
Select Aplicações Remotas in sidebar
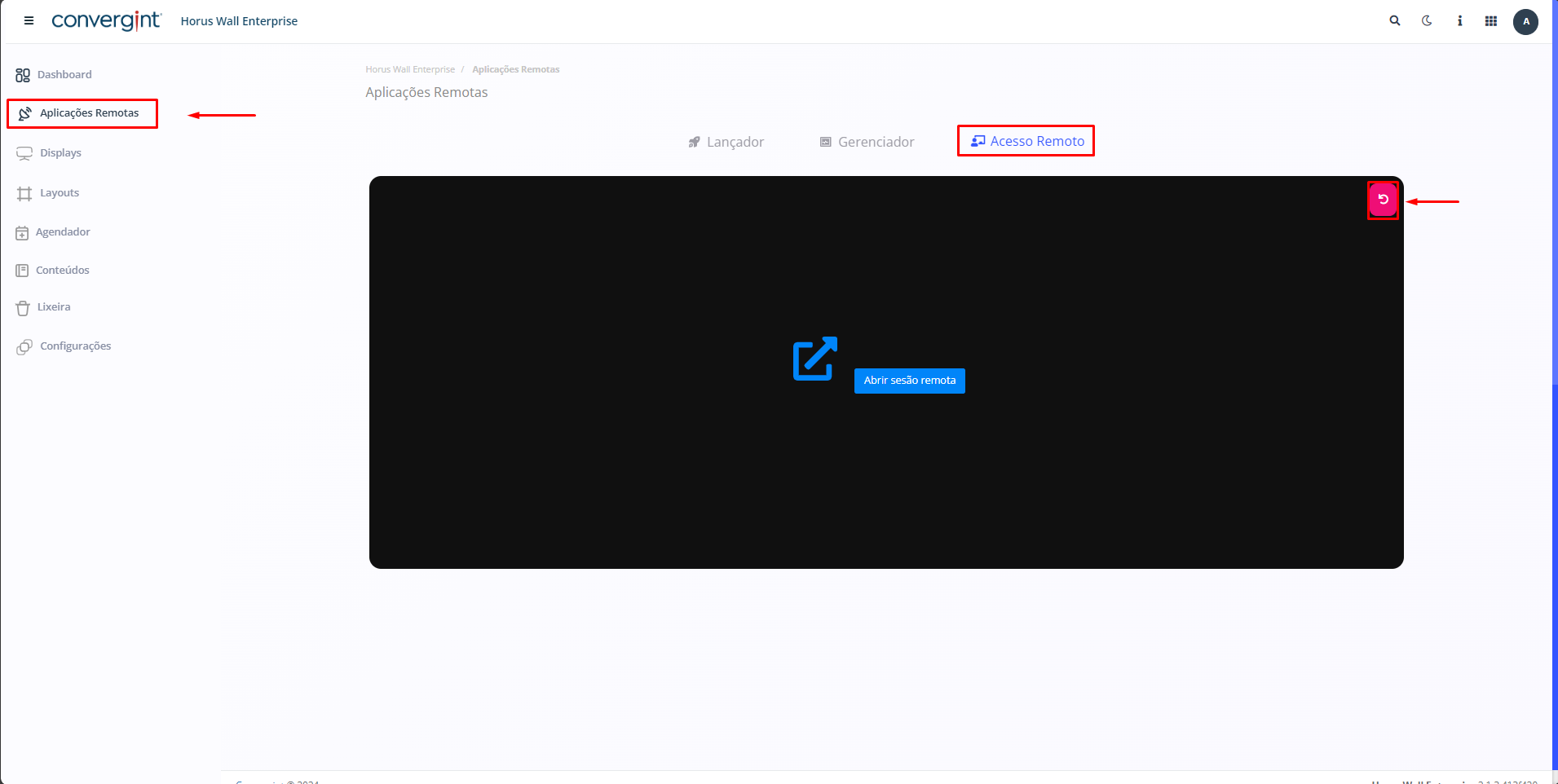(81, 113)
